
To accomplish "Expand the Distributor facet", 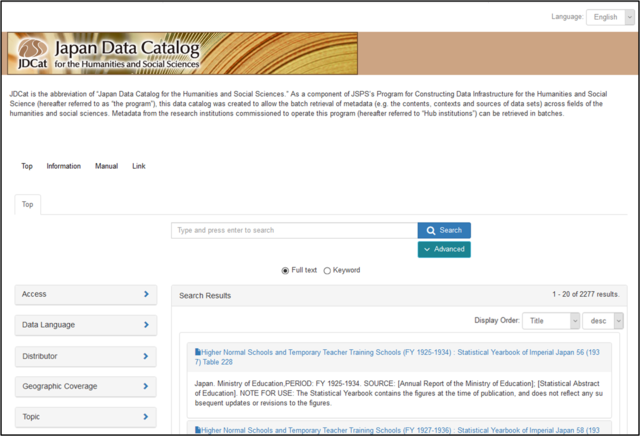I will 86,356.
